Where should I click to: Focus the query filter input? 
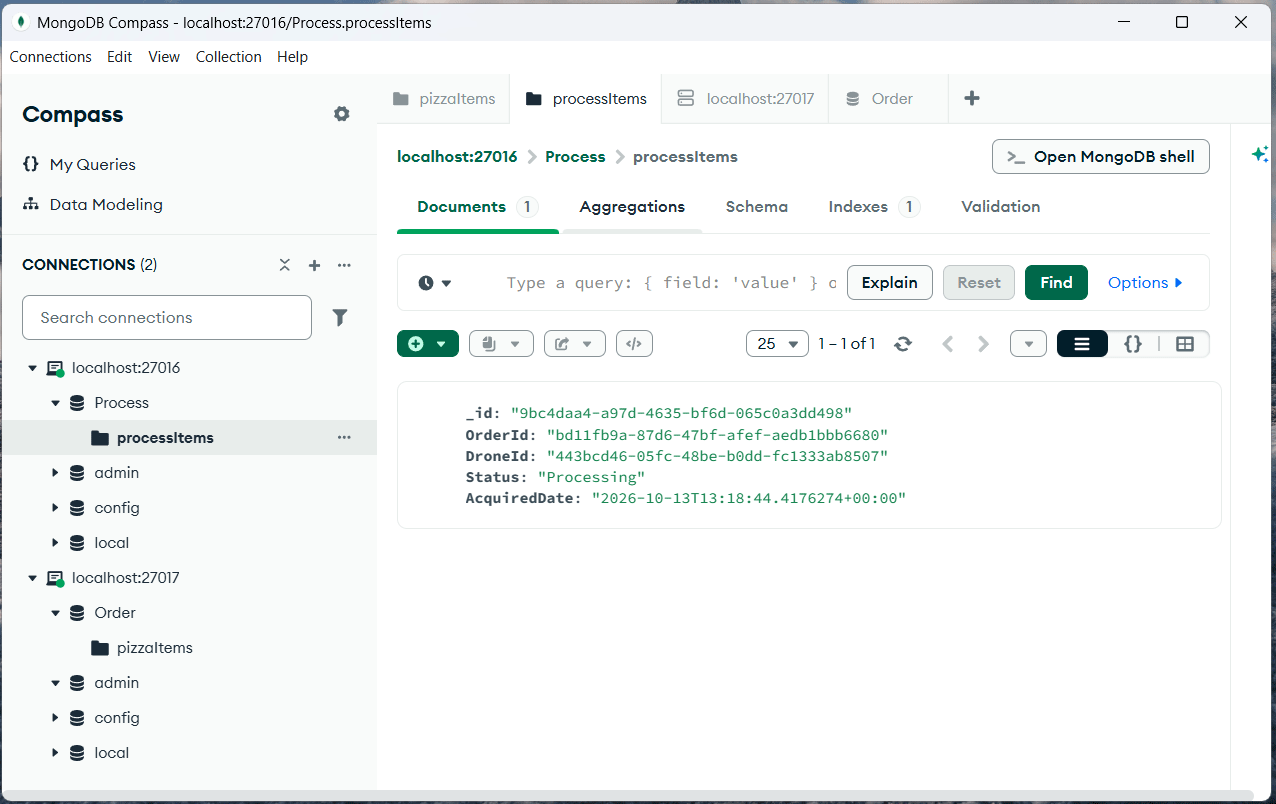(x=671, y=283)
